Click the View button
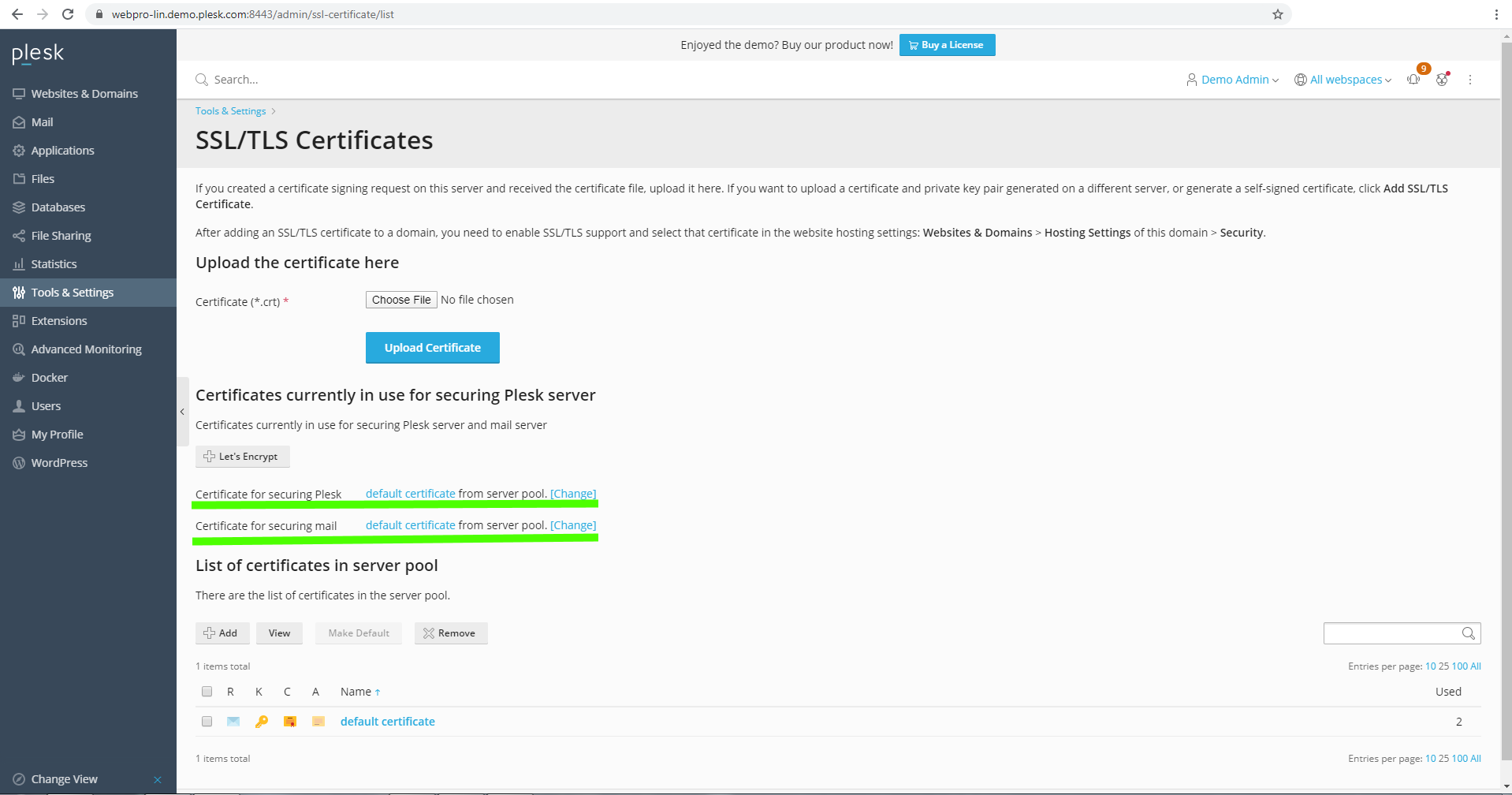Viewport: 1512px width, 795px height. pos(279,633)
